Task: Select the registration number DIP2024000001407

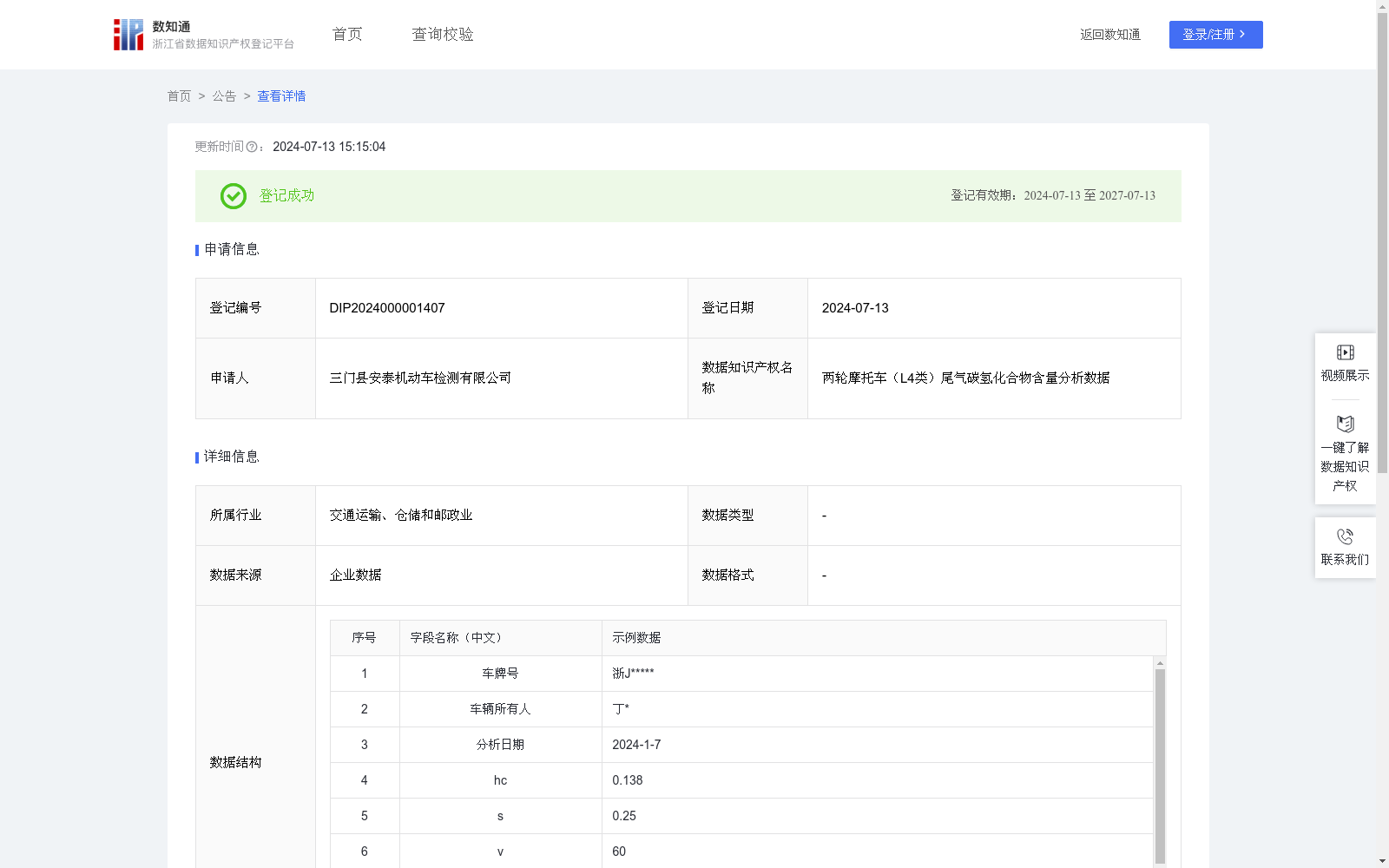Action: pyautogui.click(x=387, y=308)
